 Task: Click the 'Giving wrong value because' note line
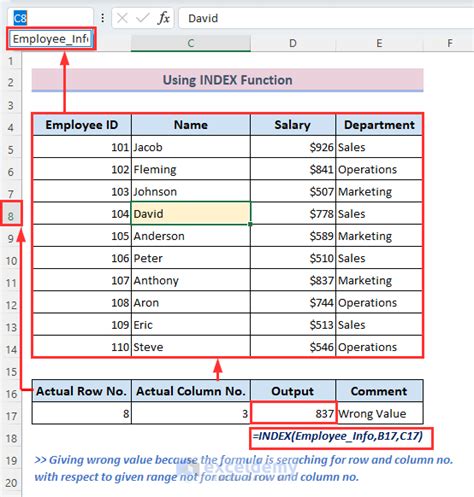pyautogui.click(x=244, y=460)
